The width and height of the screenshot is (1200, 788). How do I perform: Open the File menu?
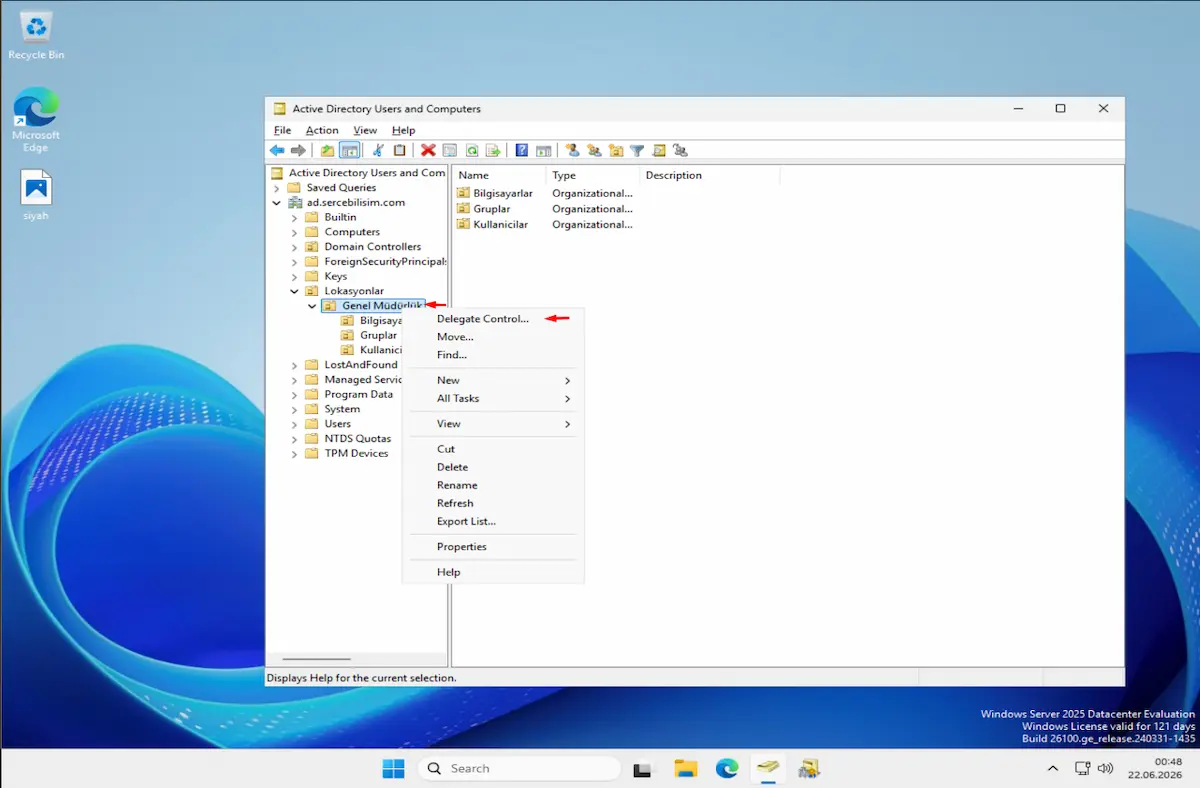click(282, 130)
